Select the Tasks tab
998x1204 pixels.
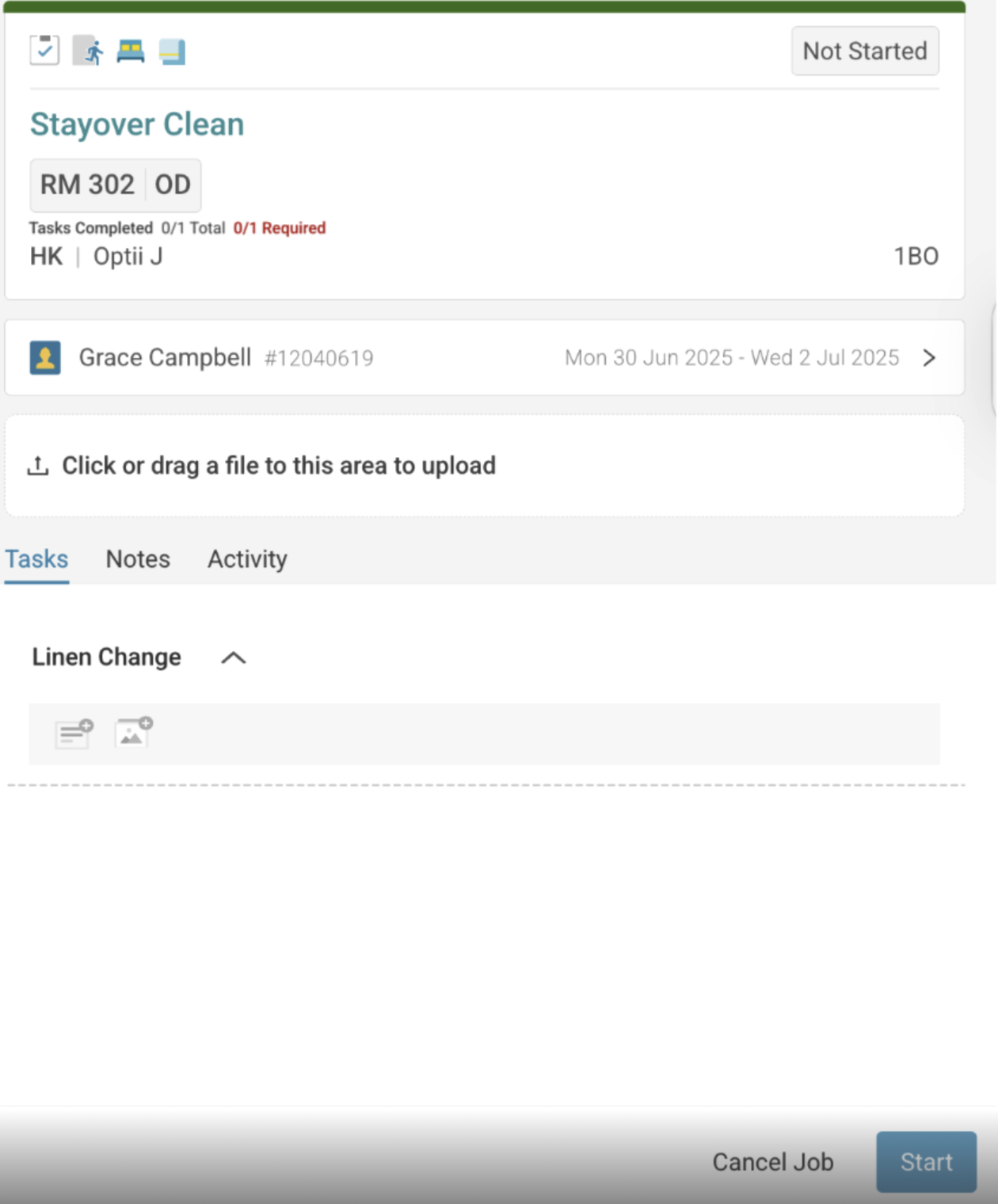tap(36, 559)
